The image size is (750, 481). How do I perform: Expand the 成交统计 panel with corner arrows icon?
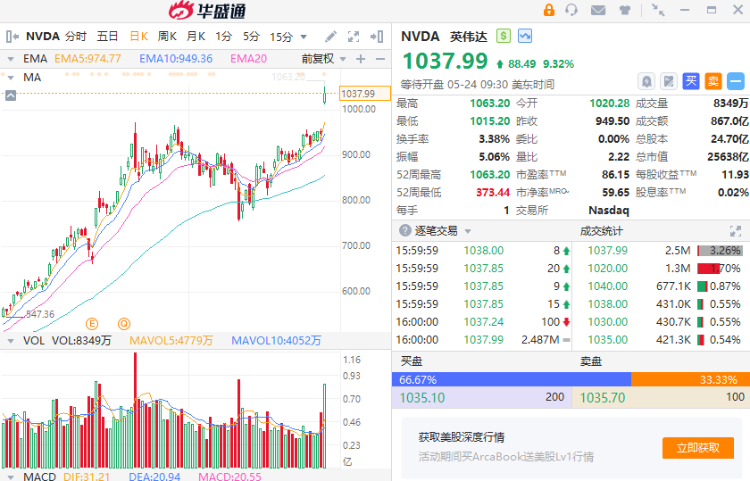point(735,231)
